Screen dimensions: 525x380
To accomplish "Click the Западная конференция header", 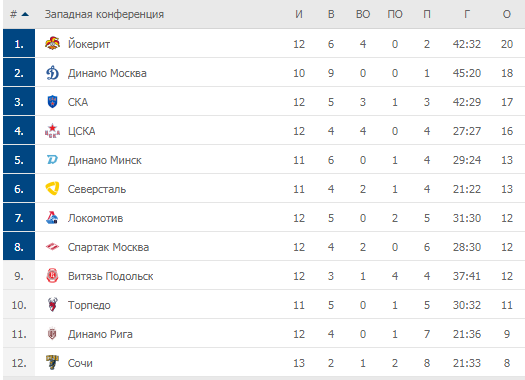I will click(104, 14).
